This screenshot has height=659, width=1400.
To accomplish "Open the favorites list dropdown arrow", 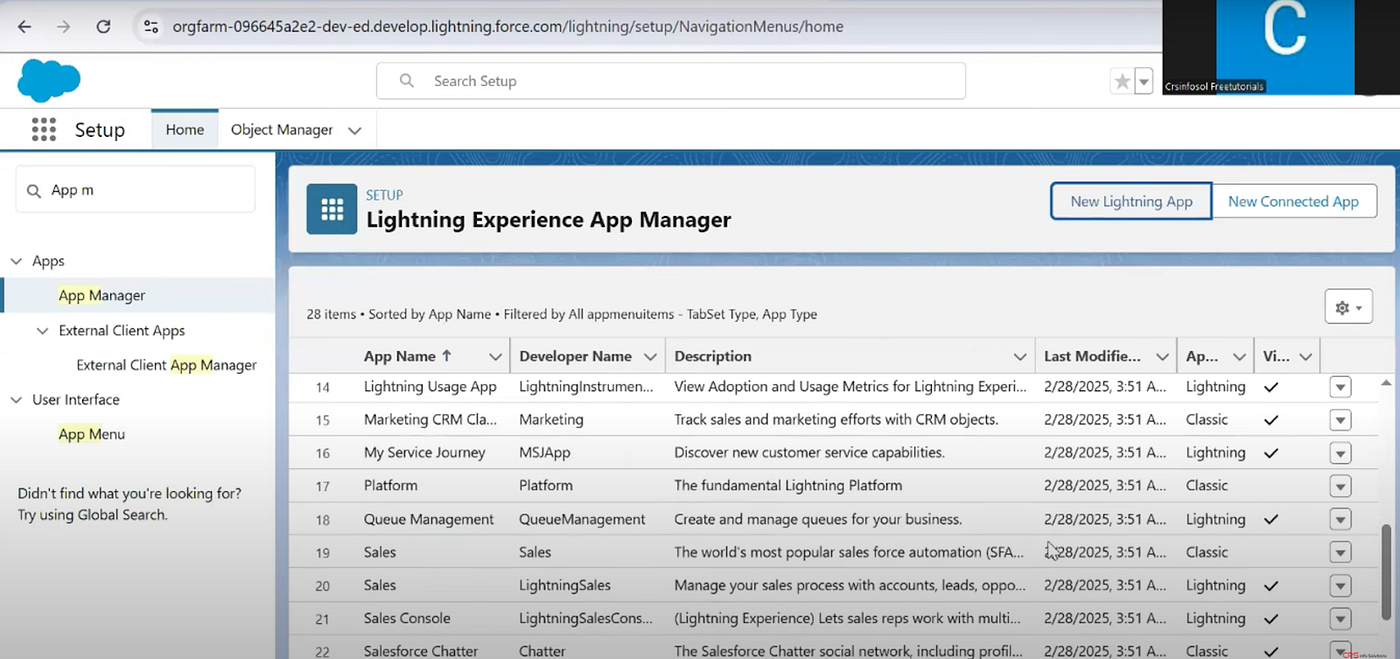I will (1144, 82).
